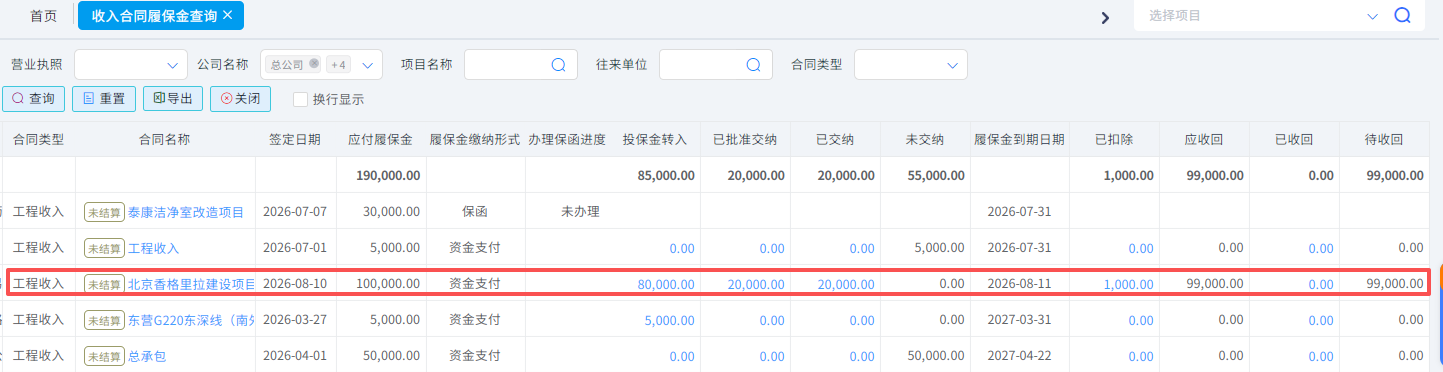Viewport: 1443px width, 372px height.
Task: Click 已扣除 value 1,000.00 in 北京香格里拉 row
Action: [x=1128, y=284]
